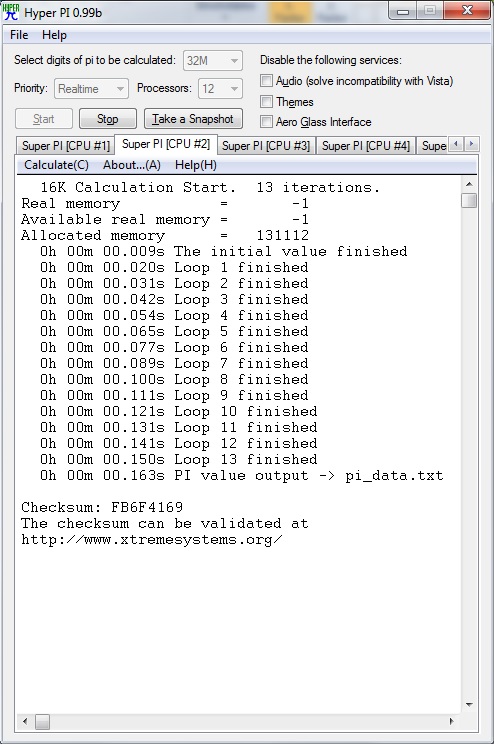Click the disabled Start button
This screenshot has width=494, height=744.
click(x=44, y=119)
